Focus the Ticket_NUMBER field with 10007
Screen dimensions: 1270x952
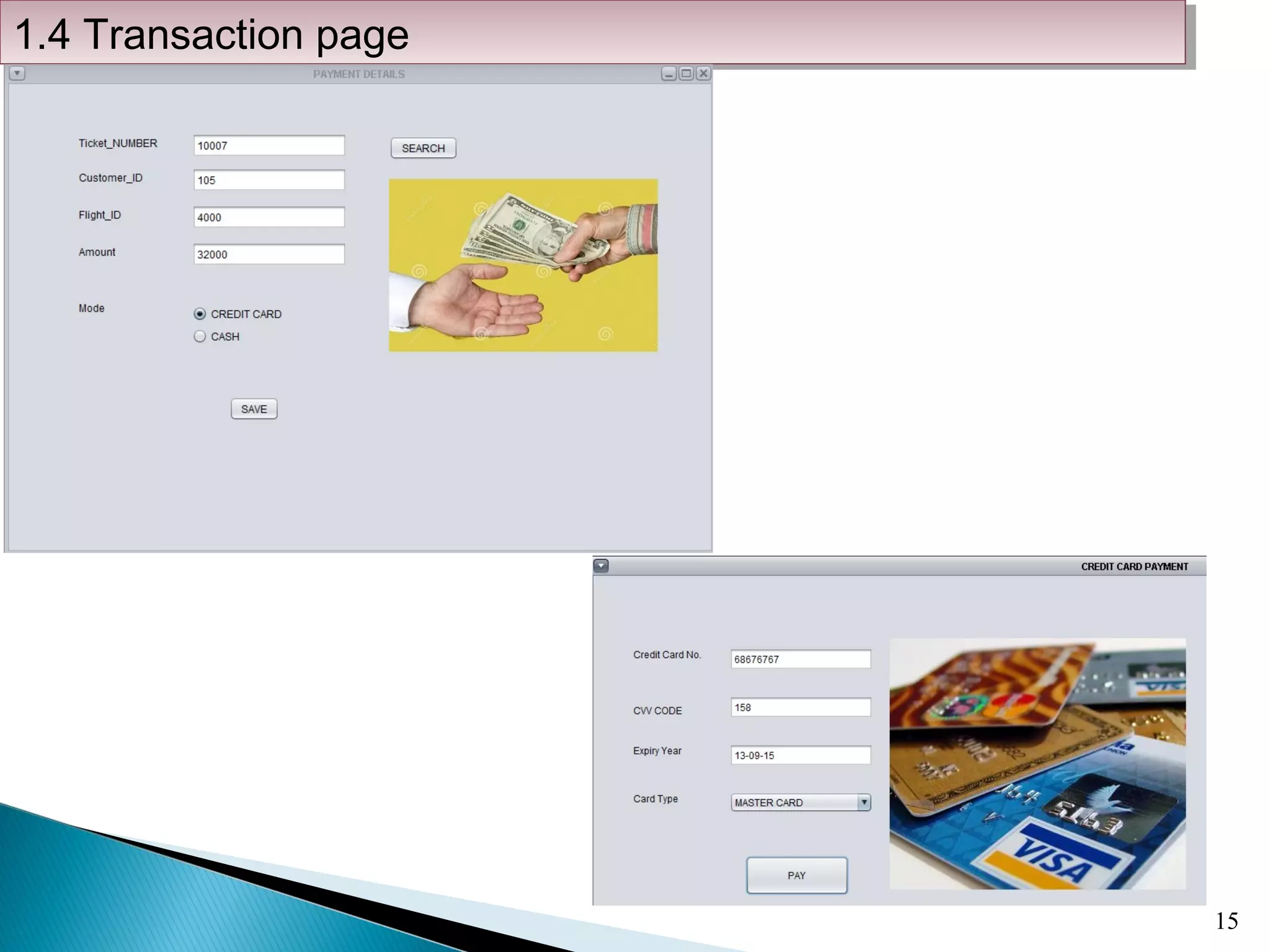pos(269,146)
